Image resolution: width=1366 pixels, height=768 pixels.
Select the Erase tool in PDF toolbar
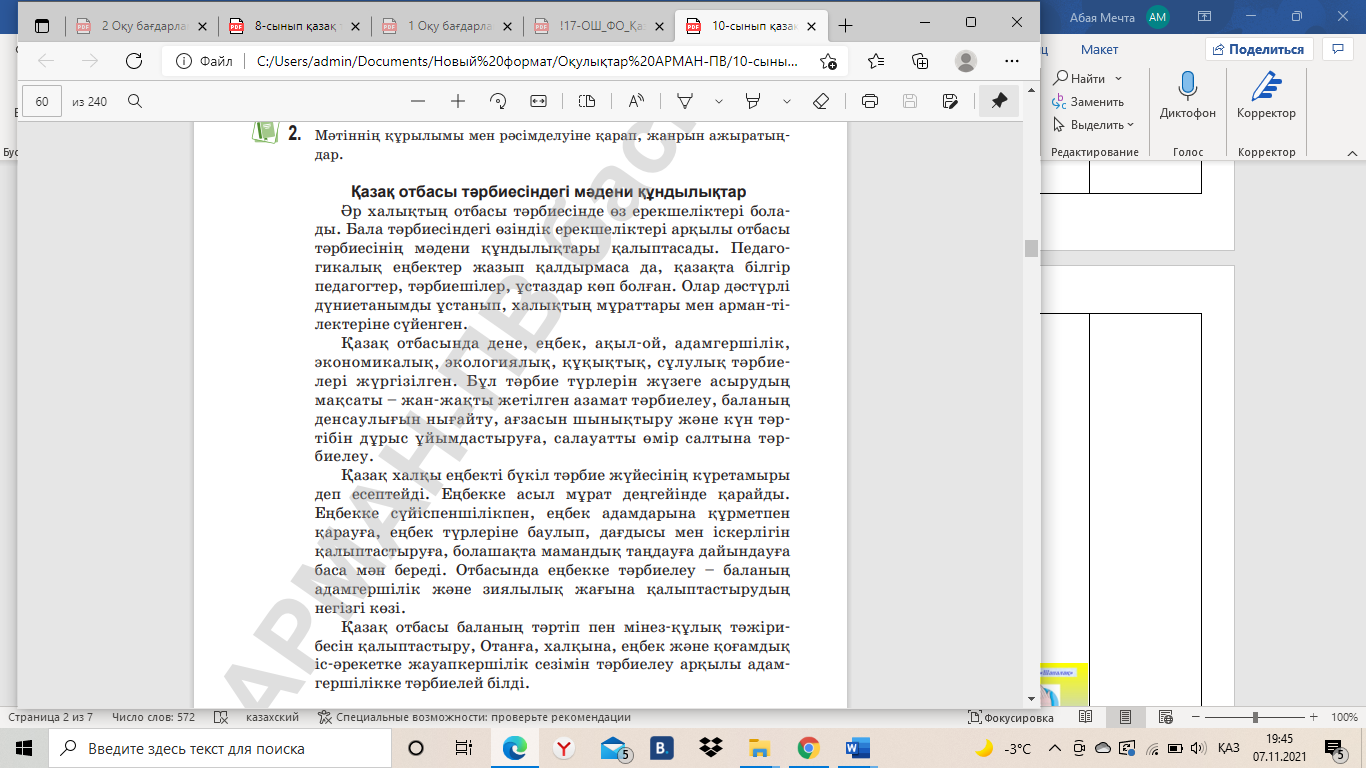[821, 101]
